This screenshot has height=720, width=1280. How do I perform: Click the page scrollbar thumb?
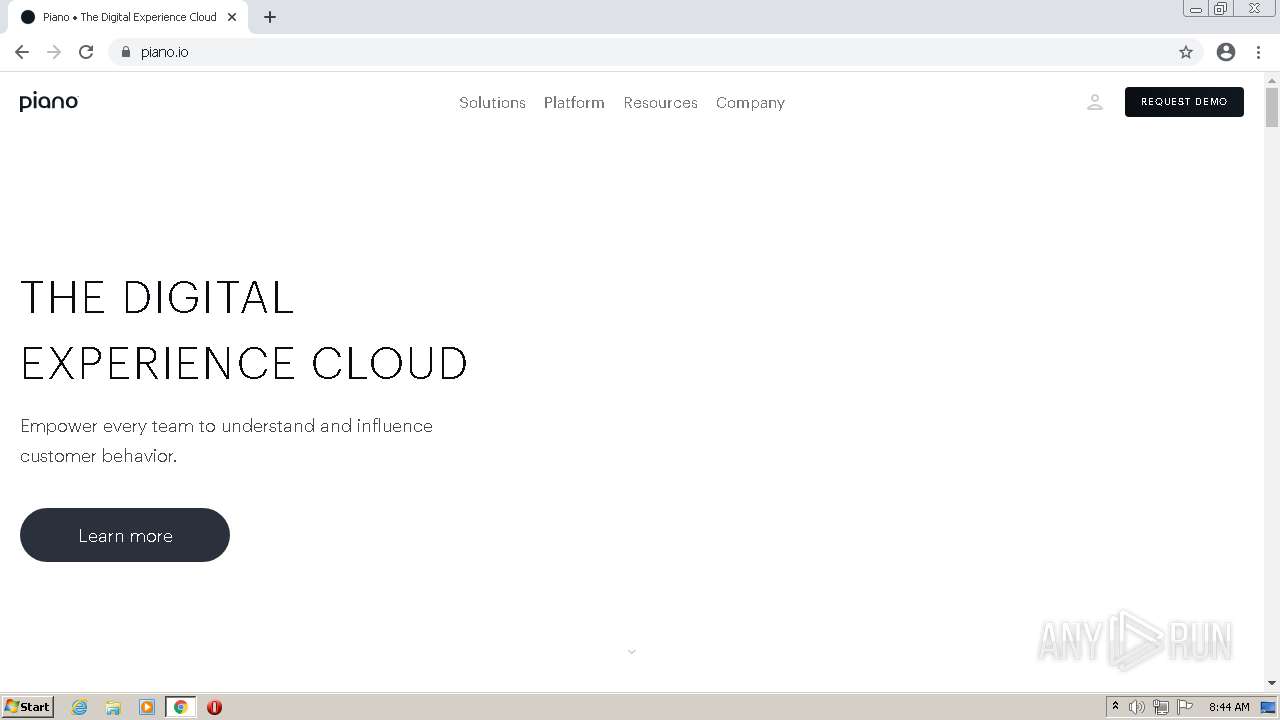1272,107
